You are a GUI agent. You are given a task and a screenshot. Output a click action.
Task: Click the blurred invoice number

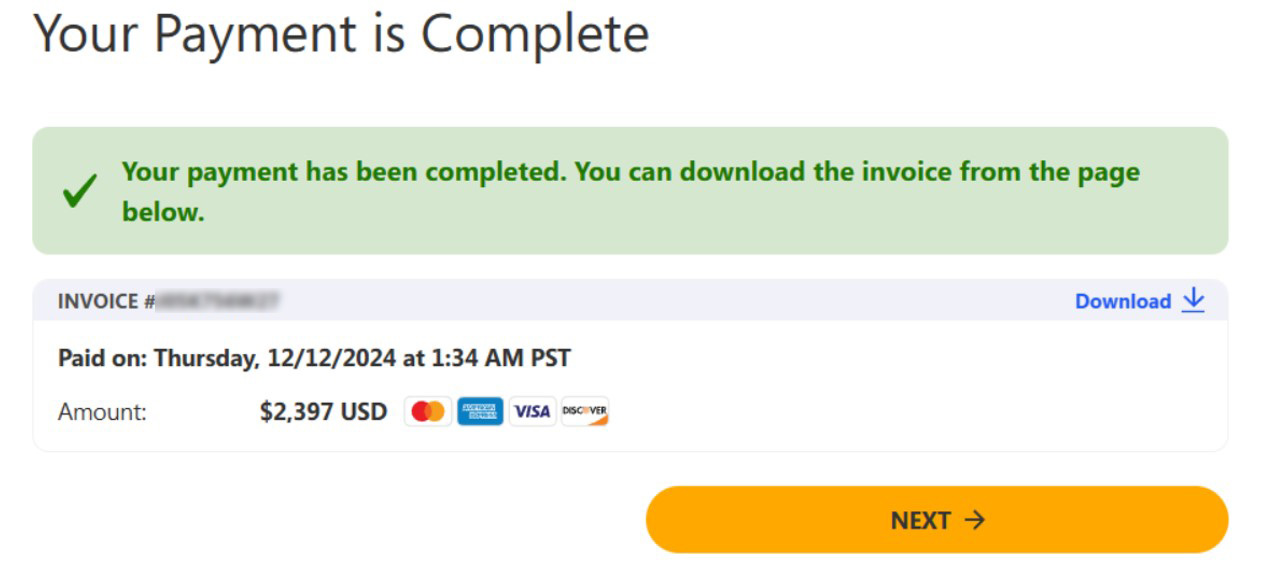217,301
